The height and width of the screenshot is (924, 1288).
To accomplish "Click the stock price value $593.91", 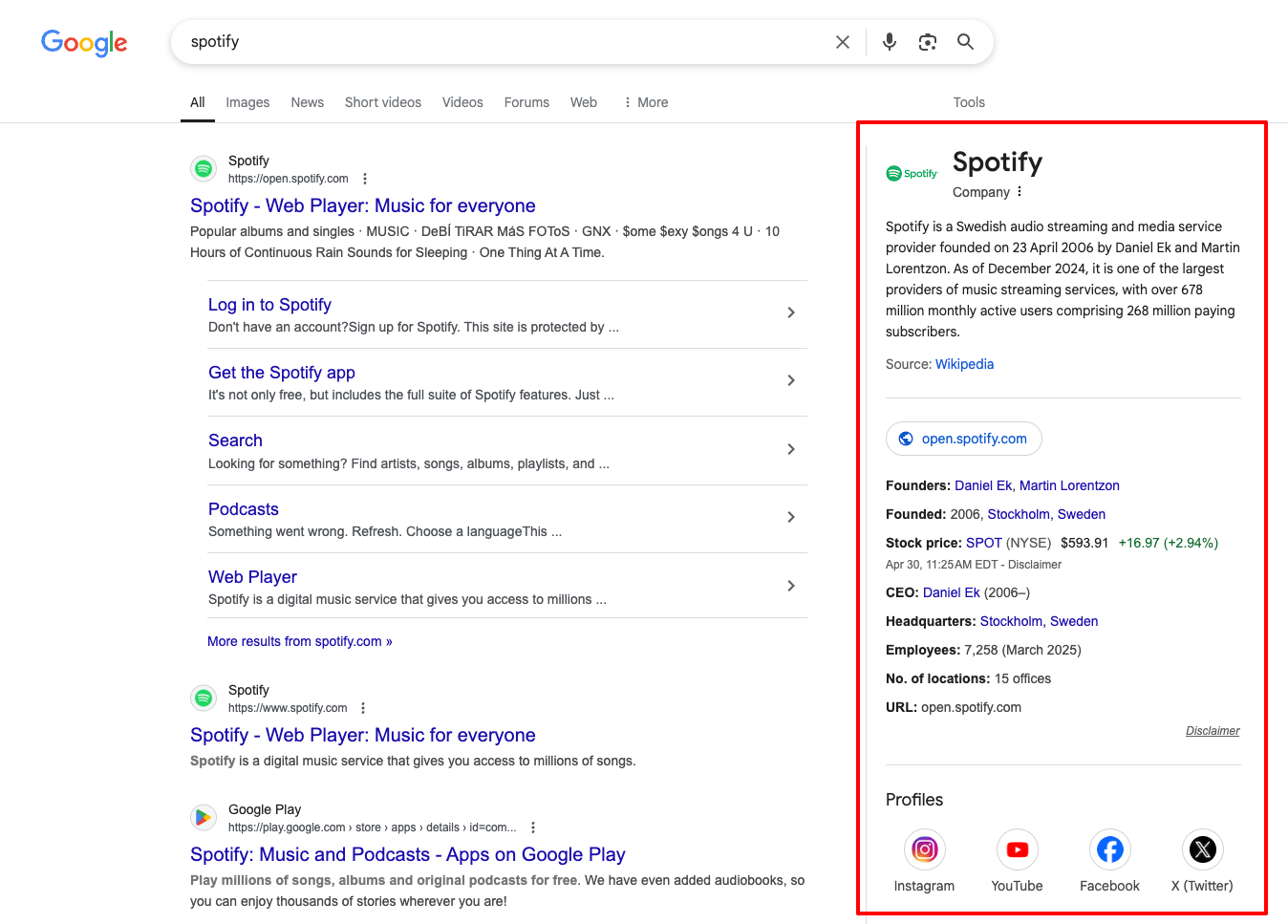I will [x=1084, y=543].
